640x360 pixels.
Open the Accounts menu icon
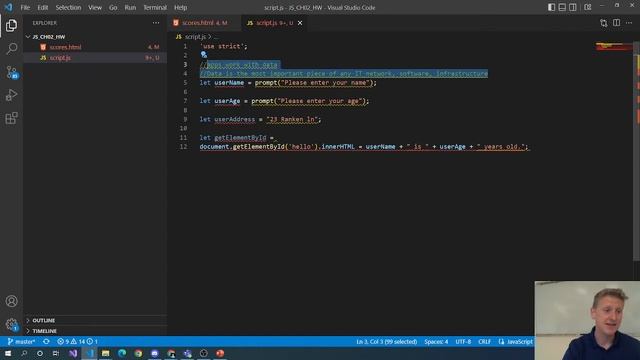click(x=11, y=301)
